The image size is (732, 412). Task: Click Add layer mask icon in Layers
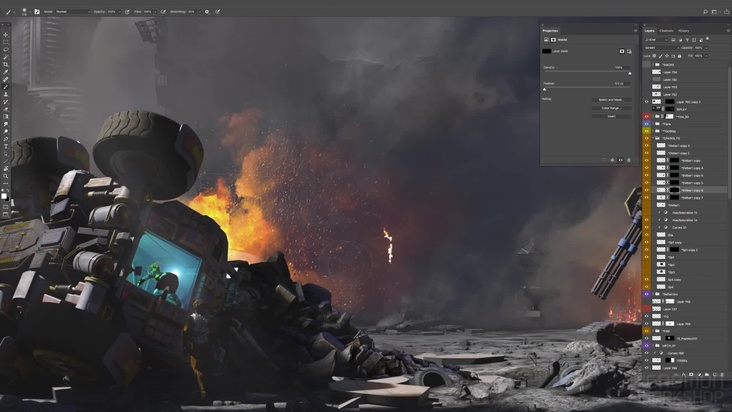(691, 375)
